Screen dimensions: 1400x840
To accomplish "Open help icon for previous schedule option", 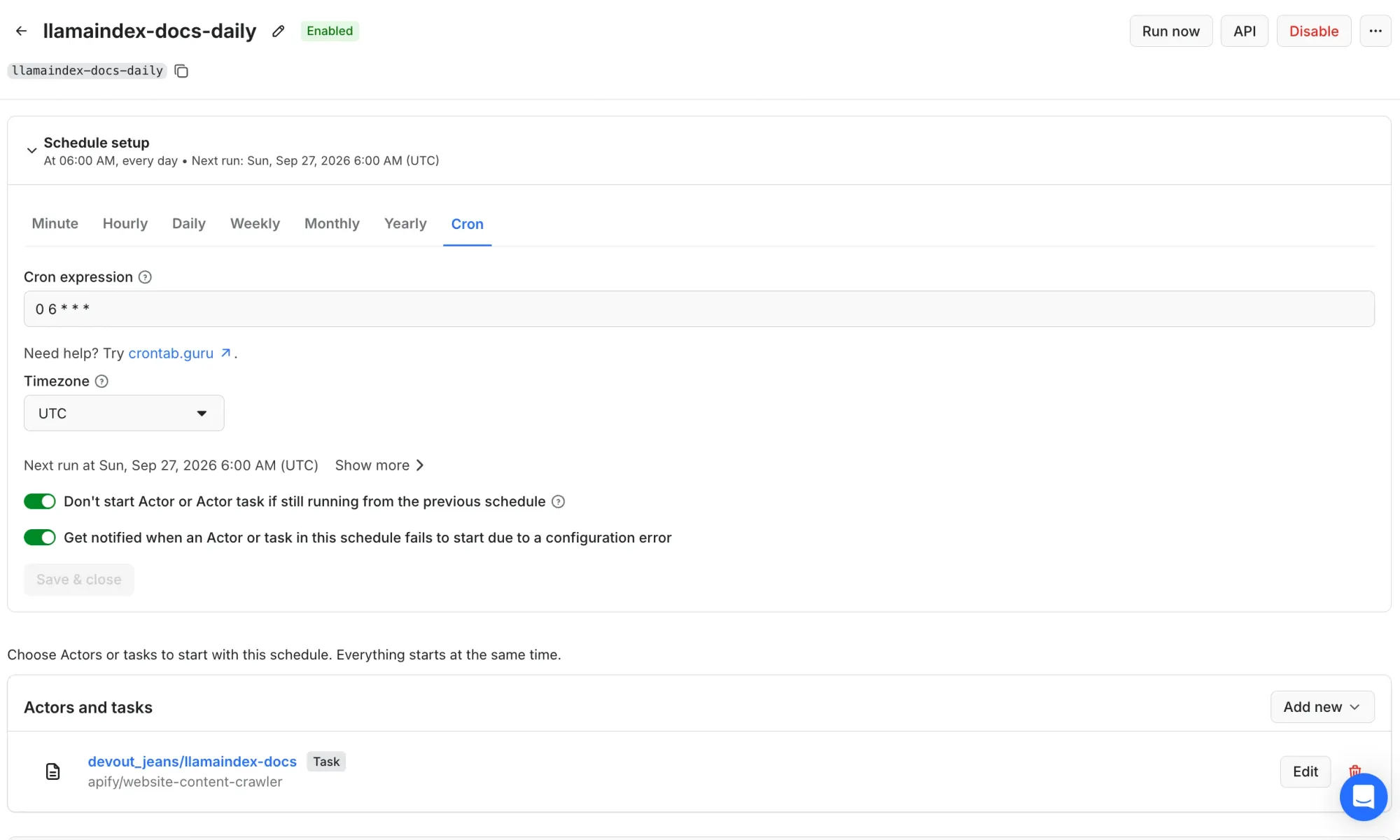I will click(558, 502).
